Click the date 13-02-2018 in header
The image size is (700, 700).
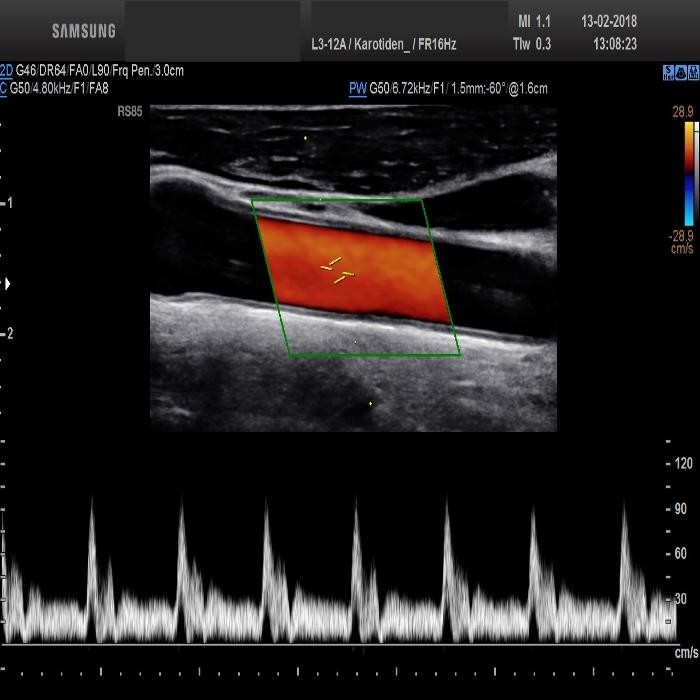point(608,21)
